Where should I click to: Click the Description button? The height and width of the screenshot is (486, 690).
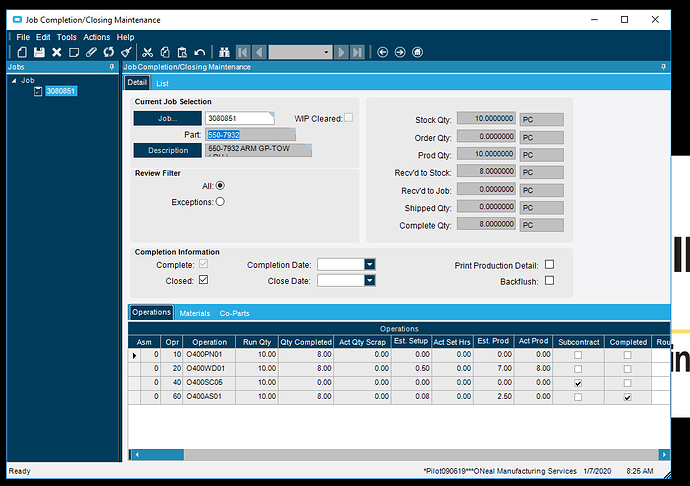pyautogui.click(x=168, y=151)
